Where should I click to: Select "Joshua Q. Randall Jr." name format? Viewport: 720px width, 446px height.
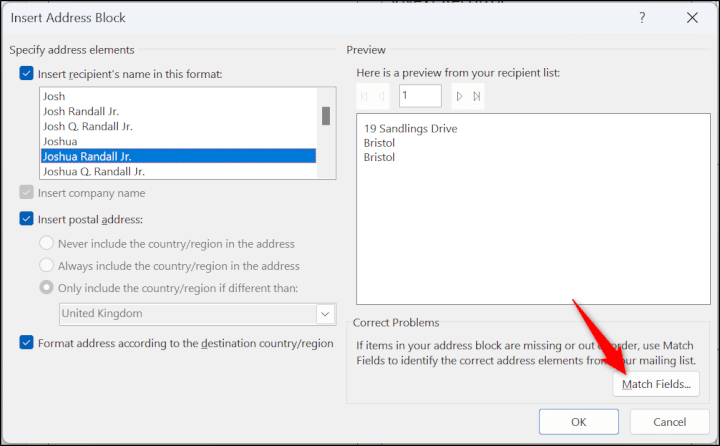coord(101,171)
